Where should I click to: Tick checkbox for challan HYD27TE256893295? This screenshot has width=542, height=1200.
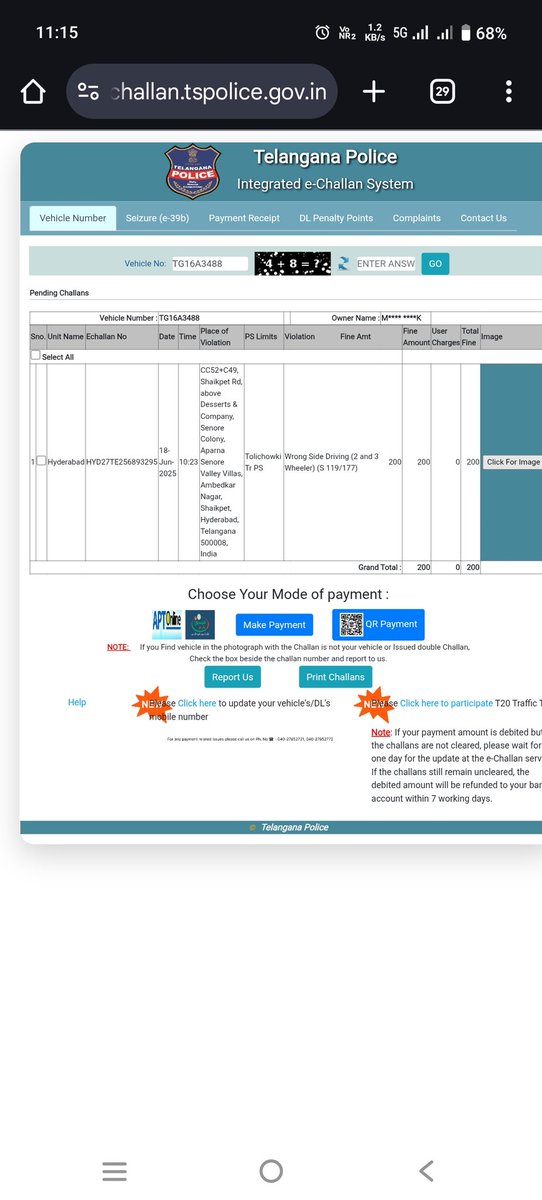coord(41,461)
